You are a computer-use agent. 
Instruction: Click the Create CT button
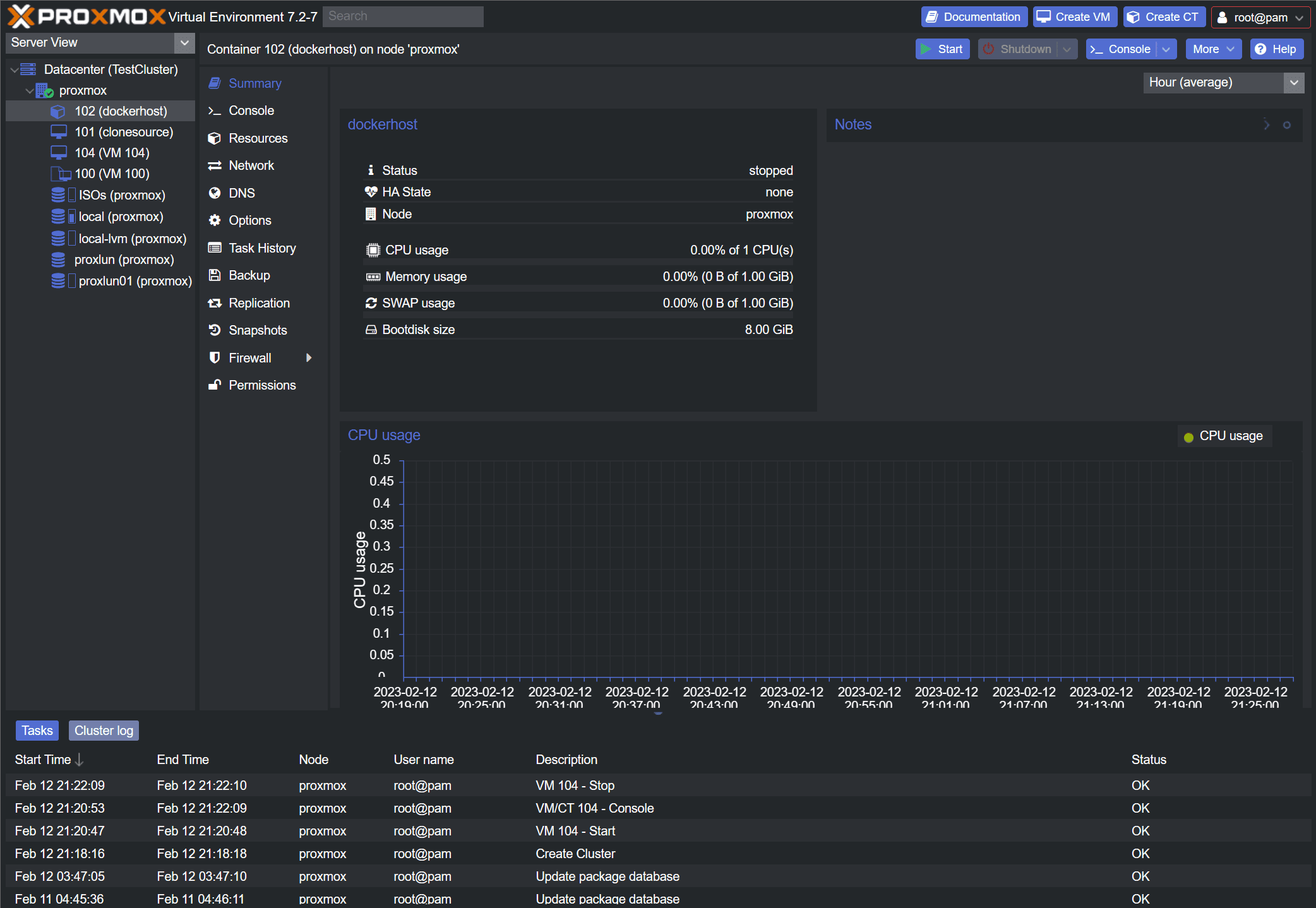click(x=1164, y=17)
